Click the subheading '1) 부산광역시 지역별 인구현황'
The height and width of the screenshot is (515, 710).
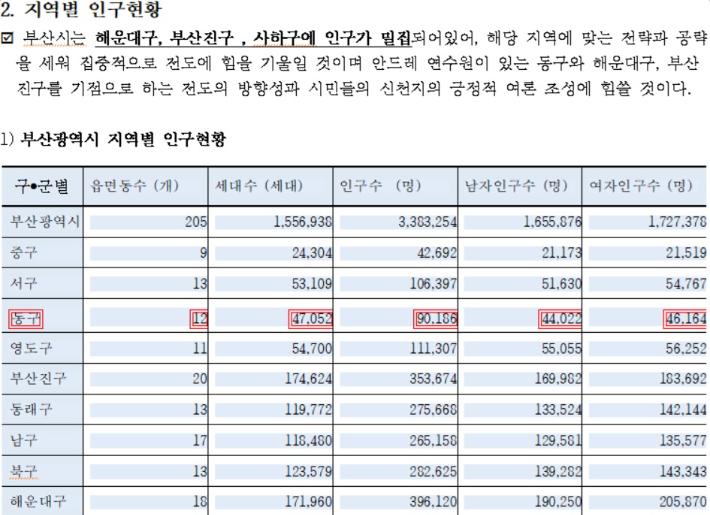(113, 139)
